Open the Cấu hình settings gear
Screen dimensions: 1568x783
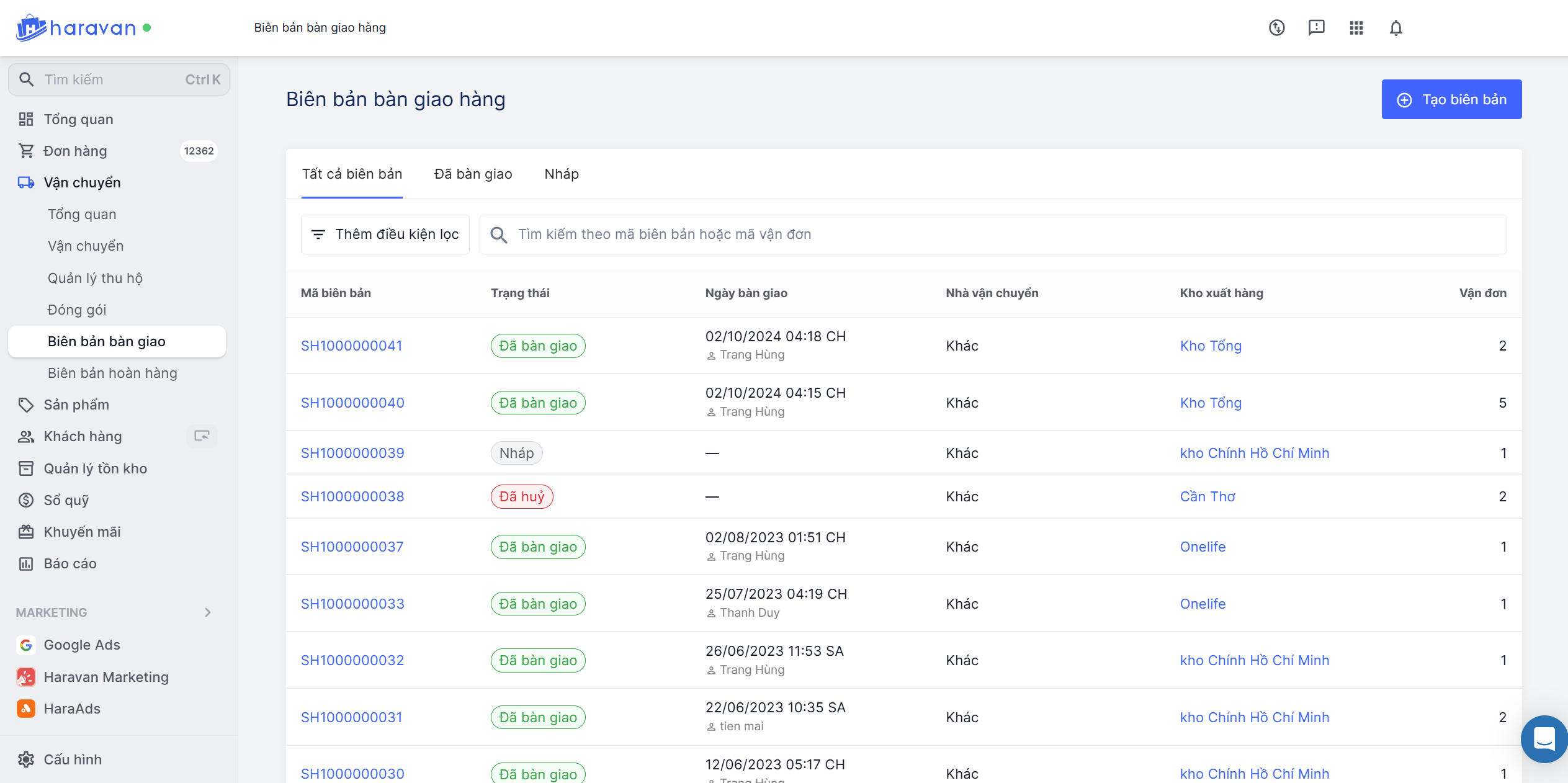click(x=25, y=759)
